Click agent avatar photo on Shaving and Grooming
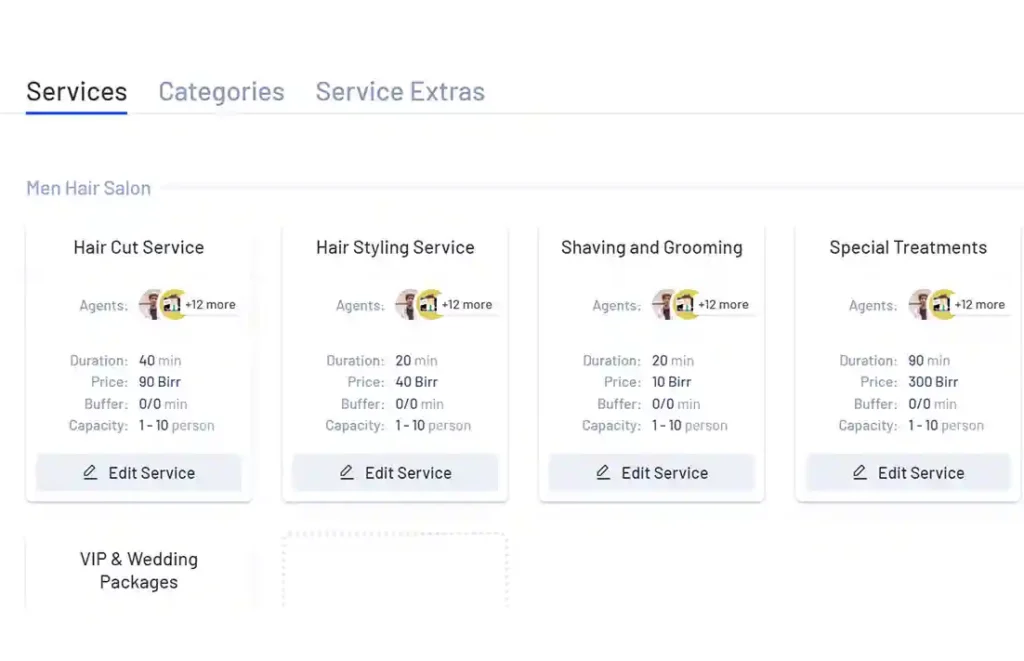Image resolution: width=1024 pixels, height=661 pixels. tap(663, 305)
